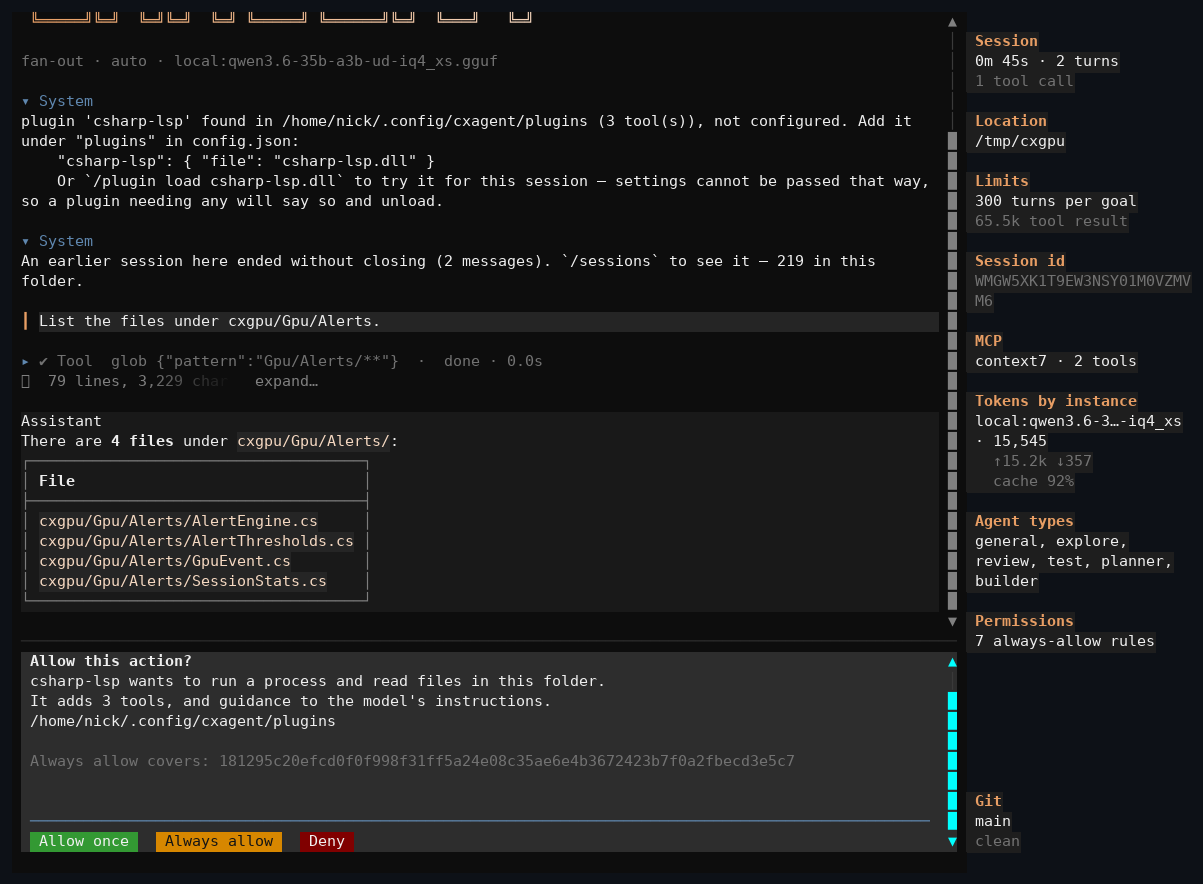The image size is (1203, 884).
Task: Click the token count '· 15,545'
Action: (x=1011, y=441)
